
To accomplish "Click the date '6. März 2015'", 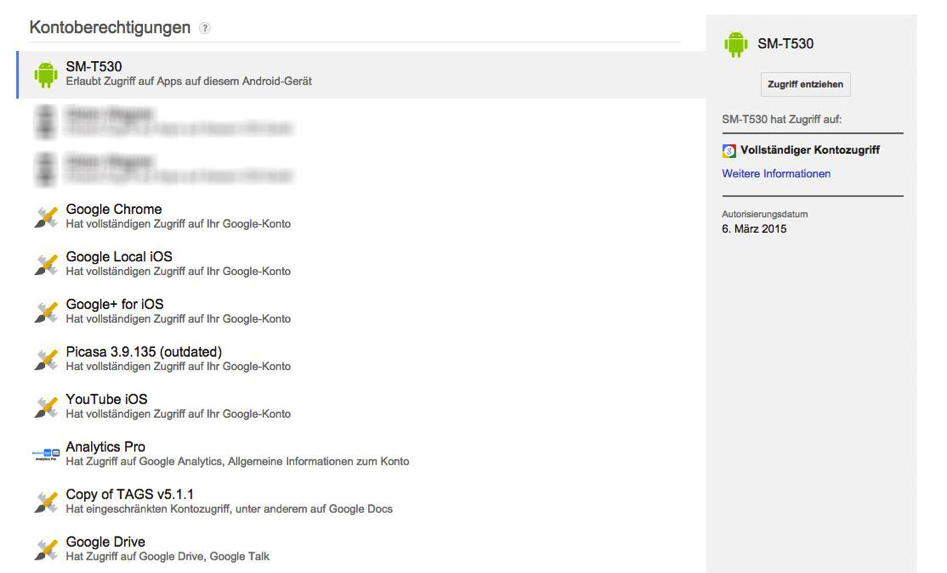I will click(754, 229).
